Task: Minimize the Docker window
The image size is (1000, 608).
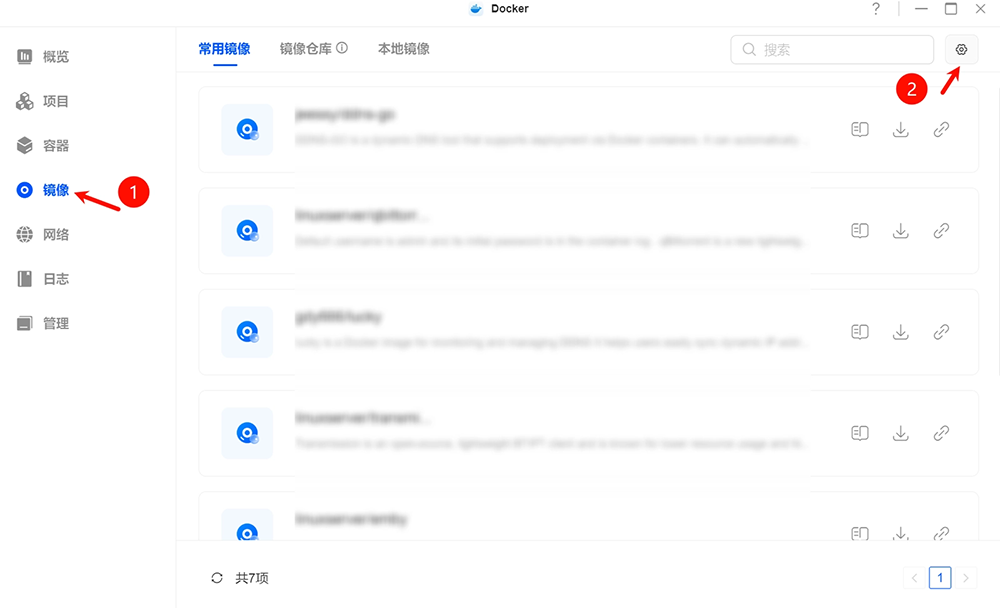Action: pos(921,9)
